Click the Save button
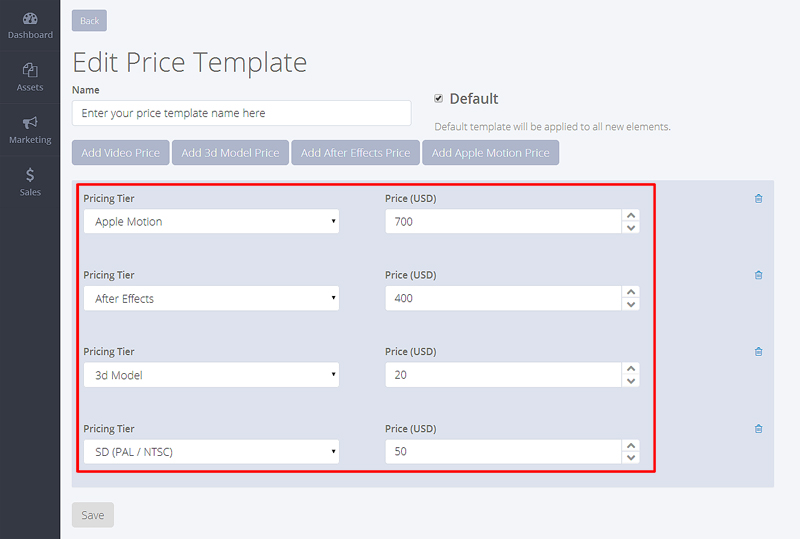The image size is (800, 539). [93, 515]
